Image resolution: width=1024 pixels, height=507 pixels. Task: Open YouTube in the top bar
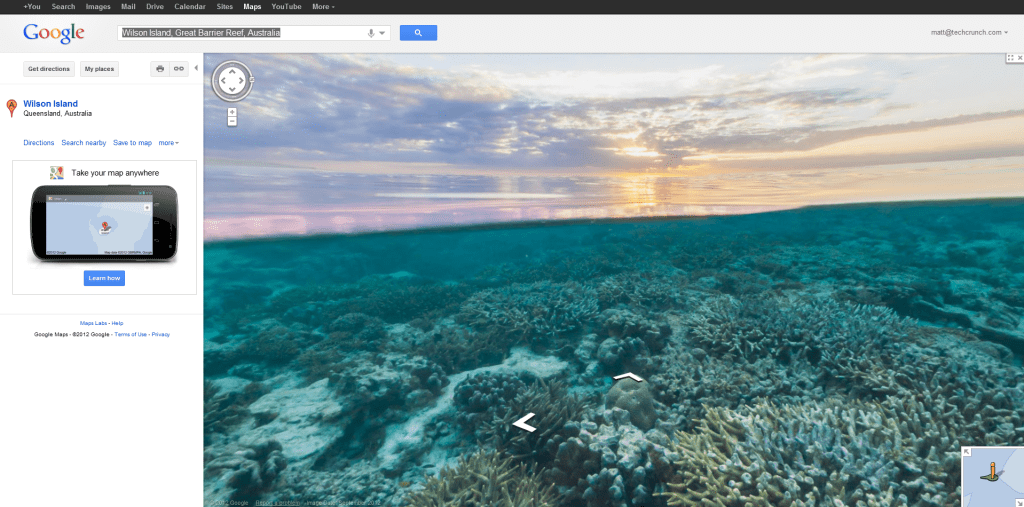[287, 7]
